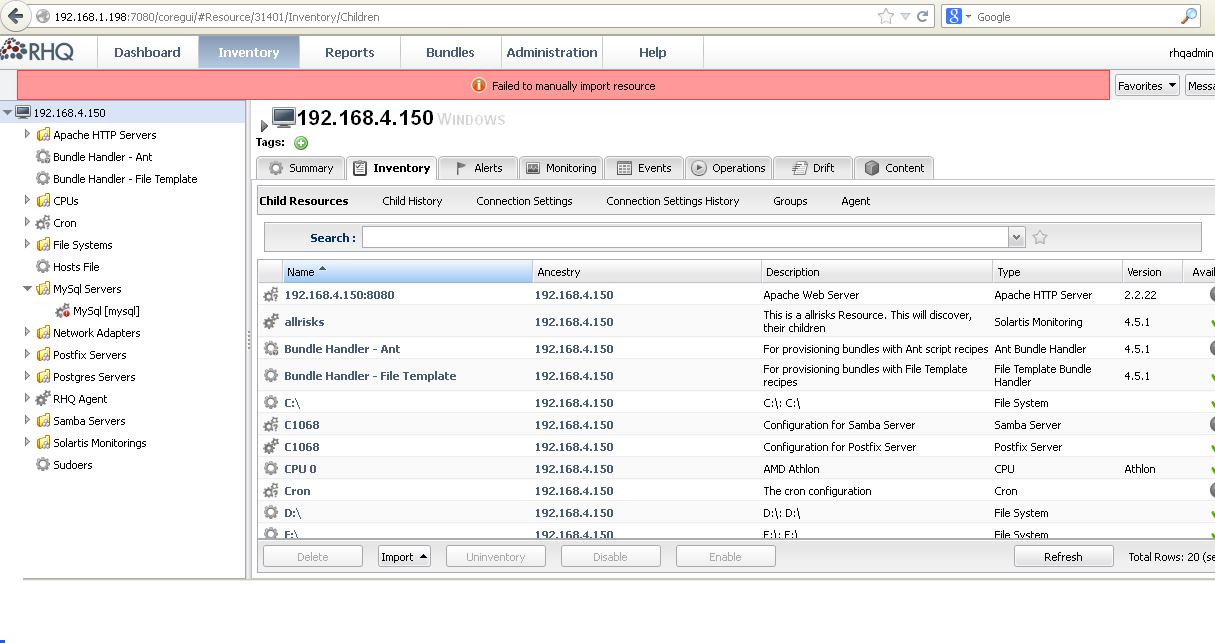Click the server icon on the 192.168.4.150:8080 row

tap(271, 294)
